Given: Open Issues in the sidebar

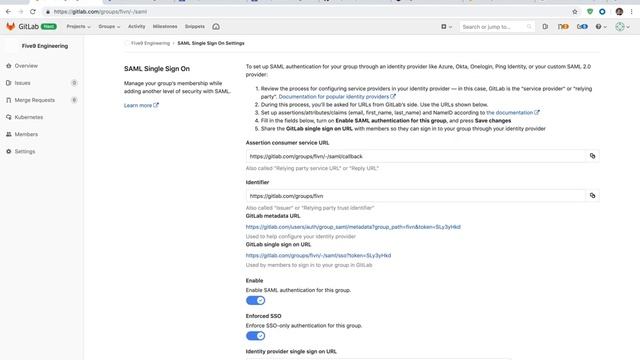Looking at the screenshot, I should (22, 83).
